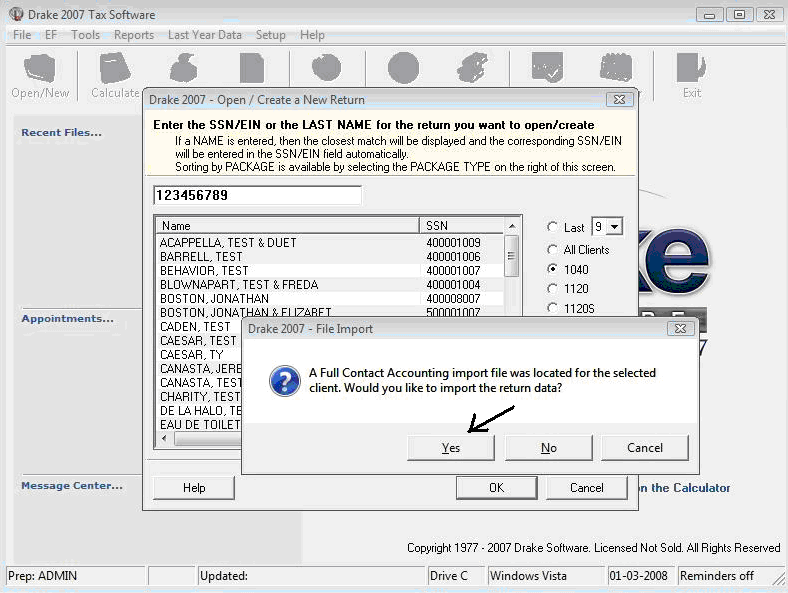Close the File Import dialog
Viewport: 788px width, 593px height.
click(x=680, y=329)
